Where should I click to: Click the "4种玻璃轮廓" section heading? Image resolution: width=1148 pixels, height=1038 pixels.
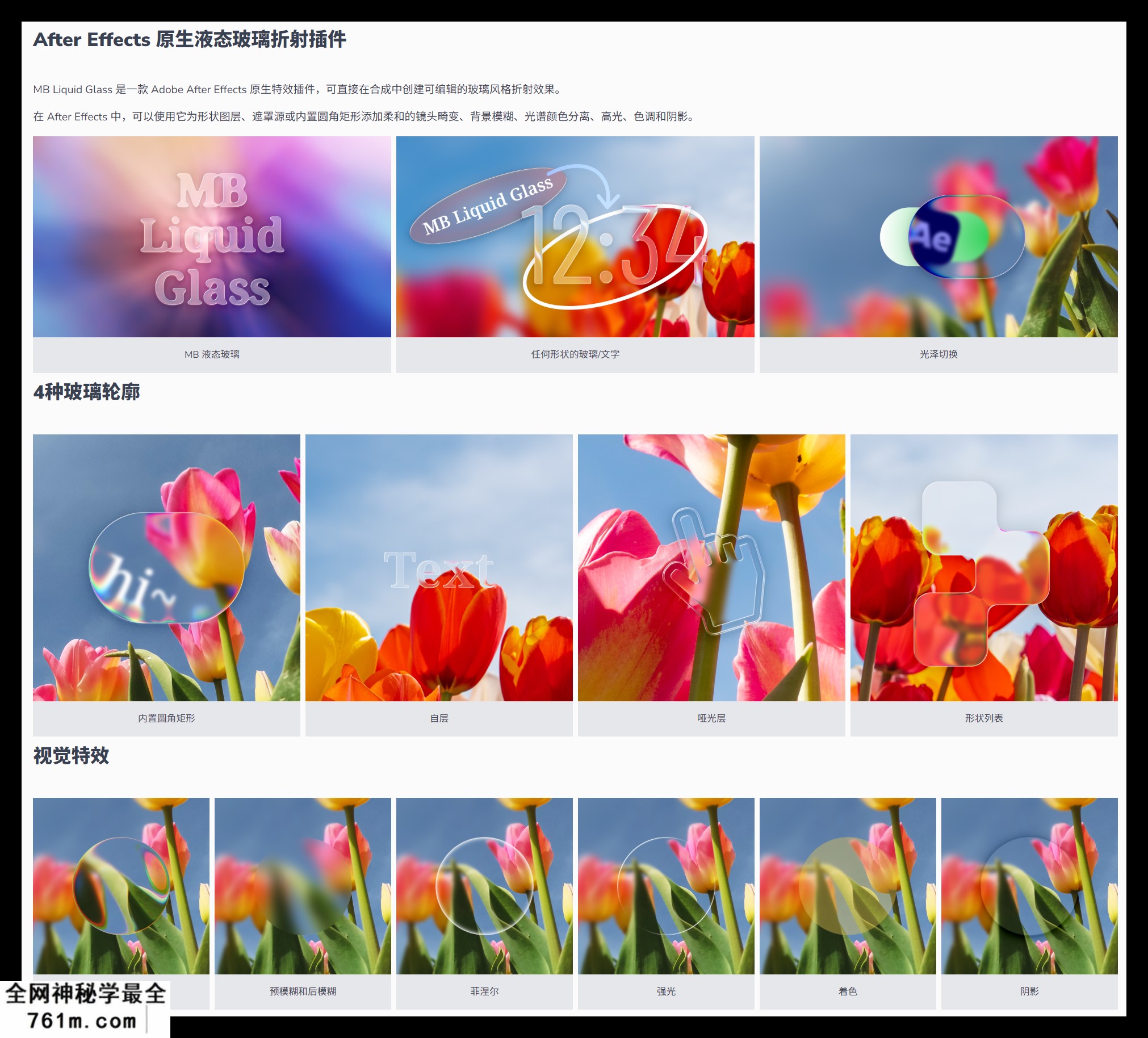pos(86,392)
